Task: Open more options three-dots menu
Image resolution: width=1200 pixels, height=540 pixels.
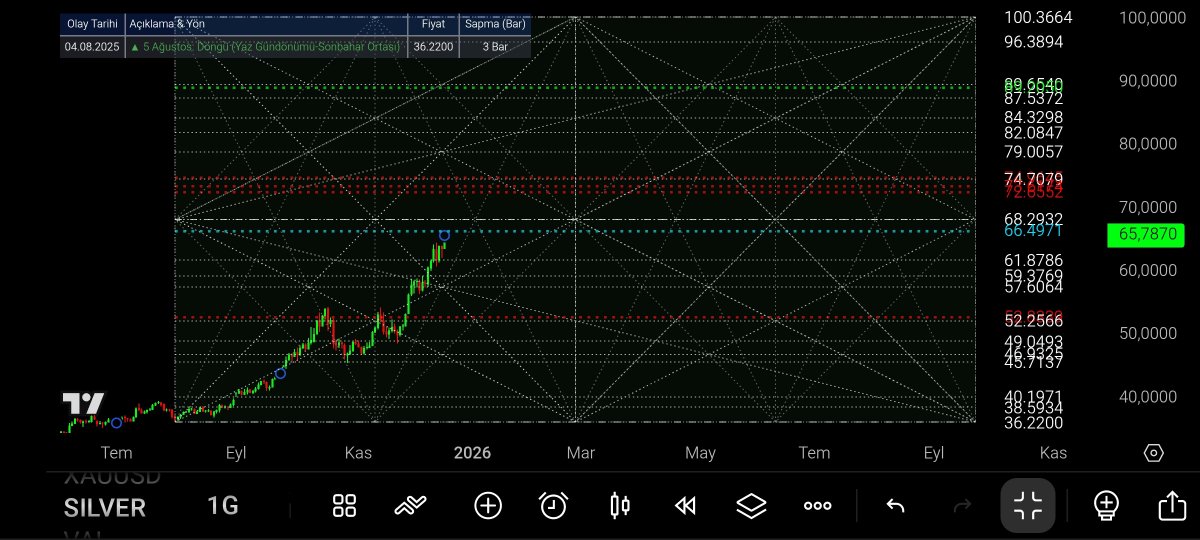Action: tap(818, 506)
